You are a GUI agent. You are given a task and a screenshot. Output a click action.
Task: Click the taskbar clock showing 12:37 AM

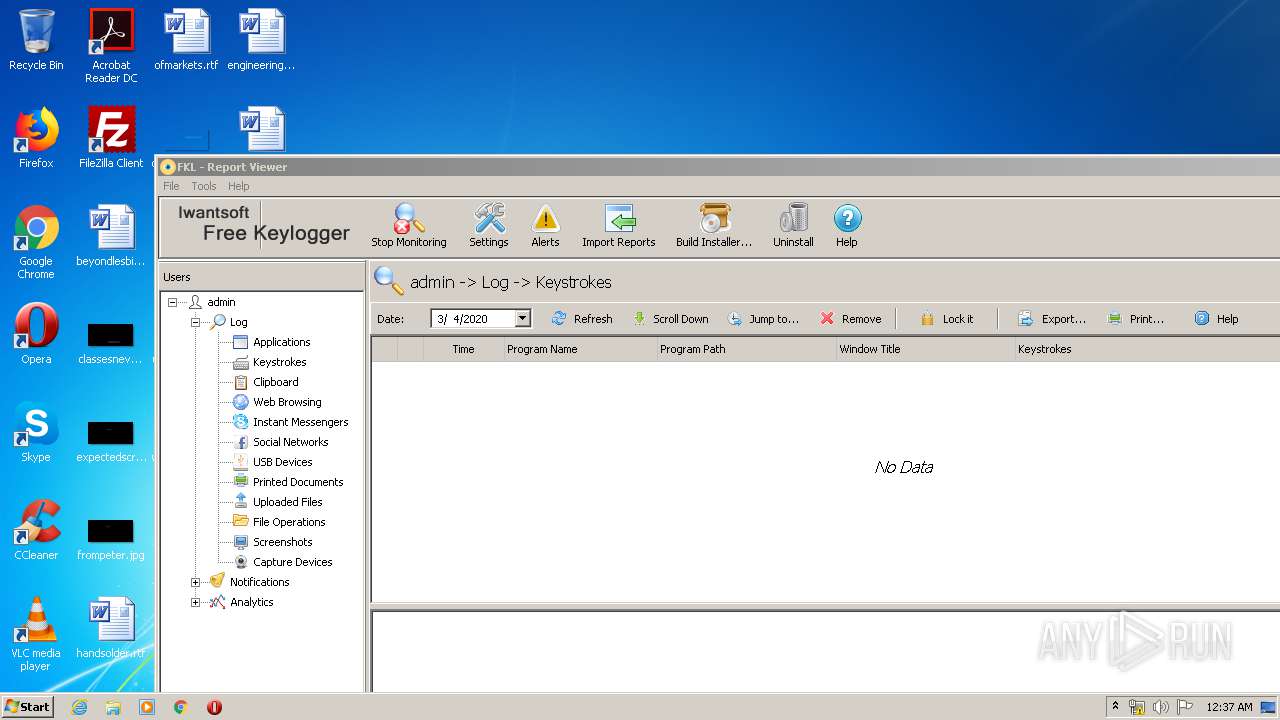click(1229, 707)
